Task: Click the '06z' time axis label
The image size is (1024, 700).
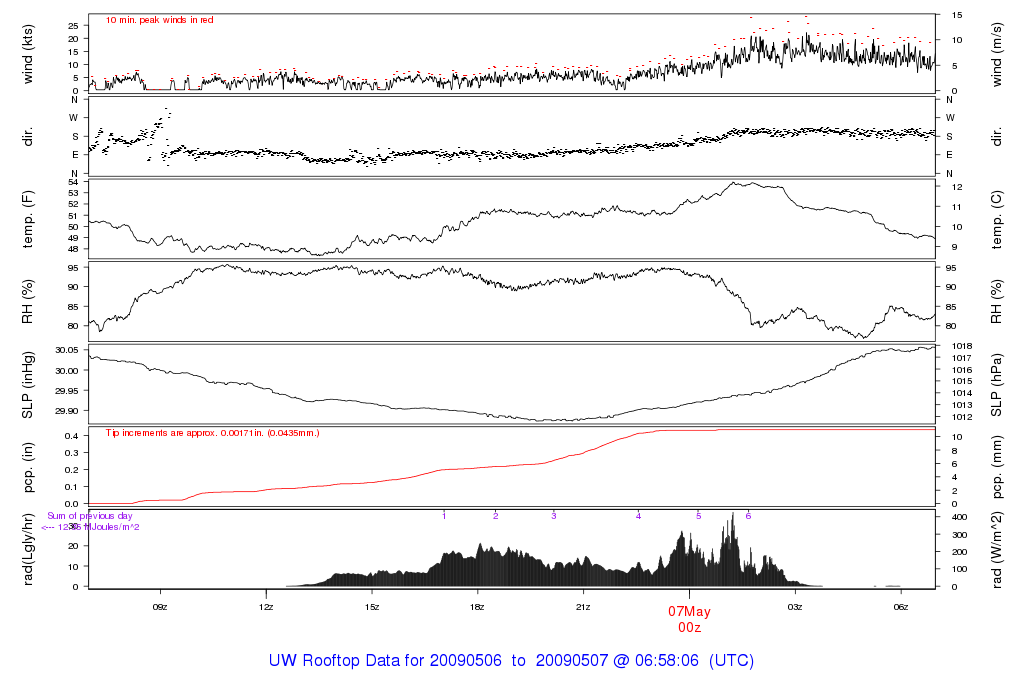Action: tap(901, 607)
